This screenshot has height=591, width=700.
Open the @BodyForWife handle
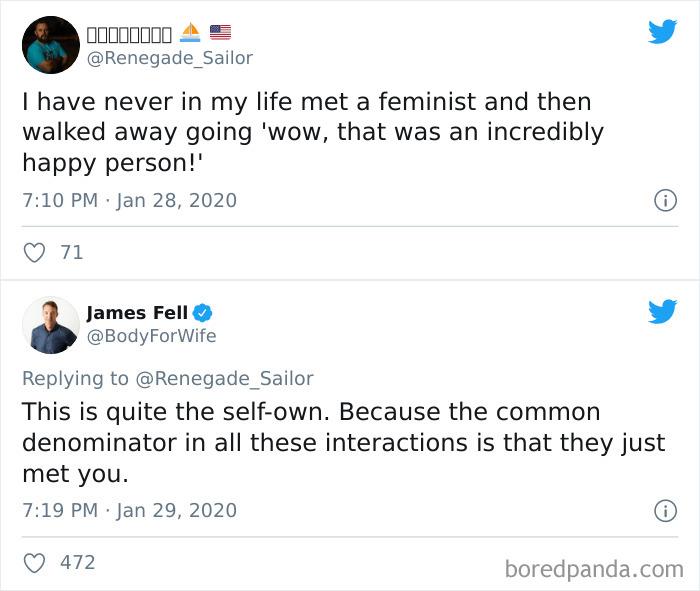151,336
